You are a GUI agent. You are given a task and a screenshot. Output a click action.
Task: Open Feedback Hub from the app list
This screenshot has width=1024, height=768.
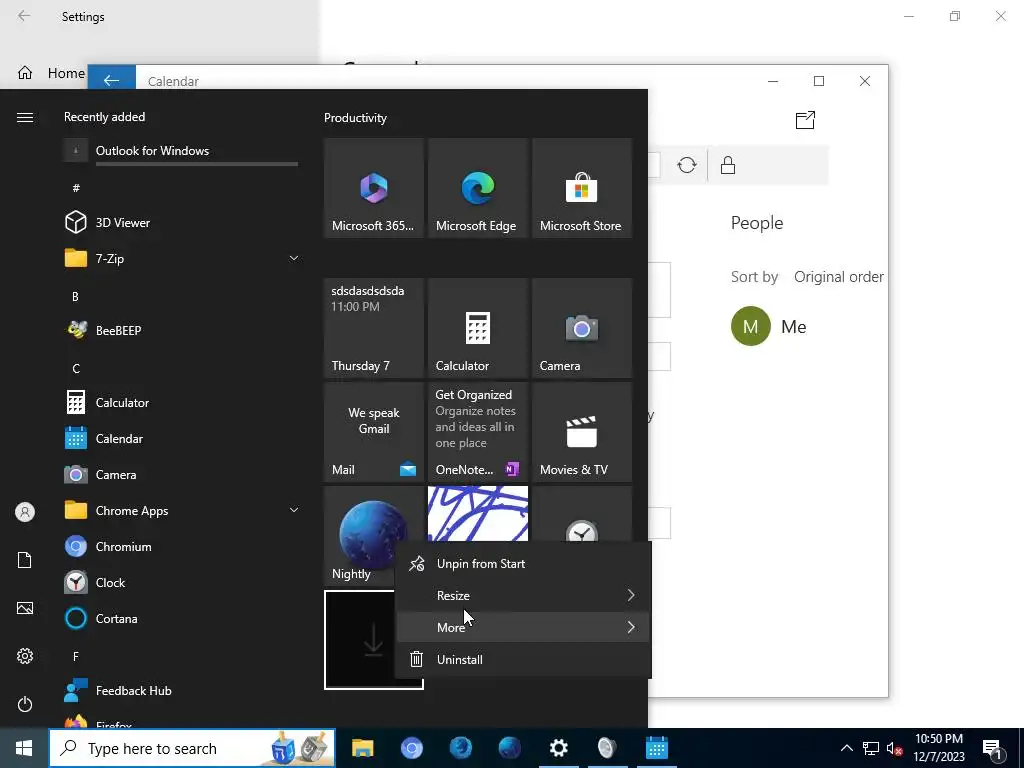[182, 691]
